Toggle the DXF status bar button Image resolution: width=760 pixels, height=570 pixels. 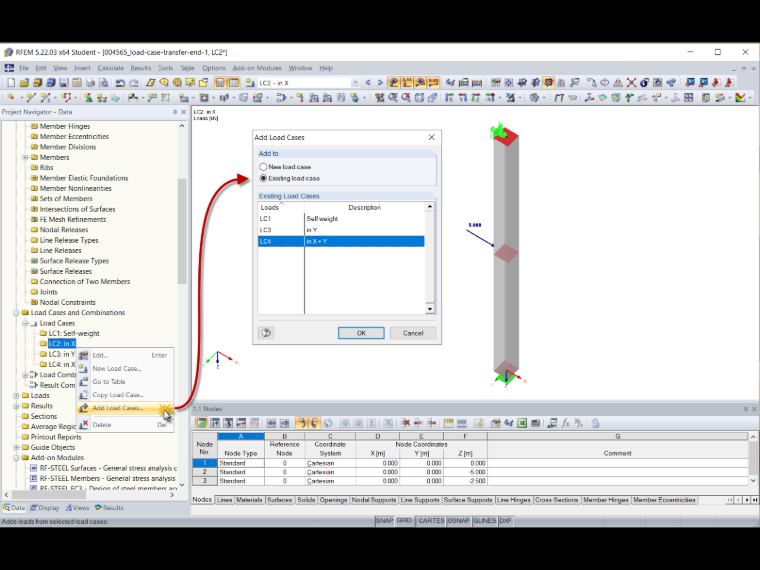tap(506, 521)
